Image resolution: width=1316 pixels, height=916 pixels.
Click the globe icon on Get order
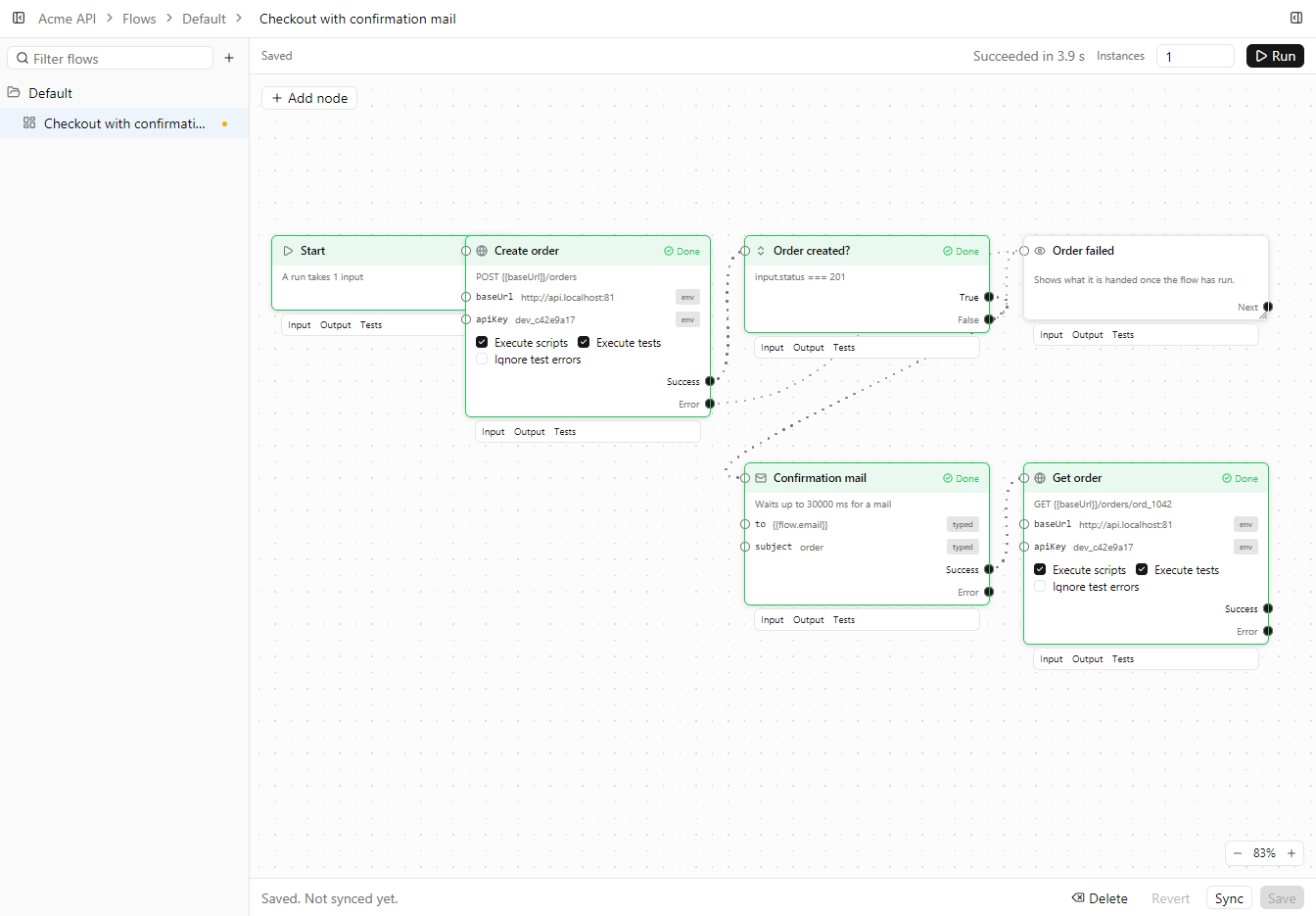tap(1040, 478)
